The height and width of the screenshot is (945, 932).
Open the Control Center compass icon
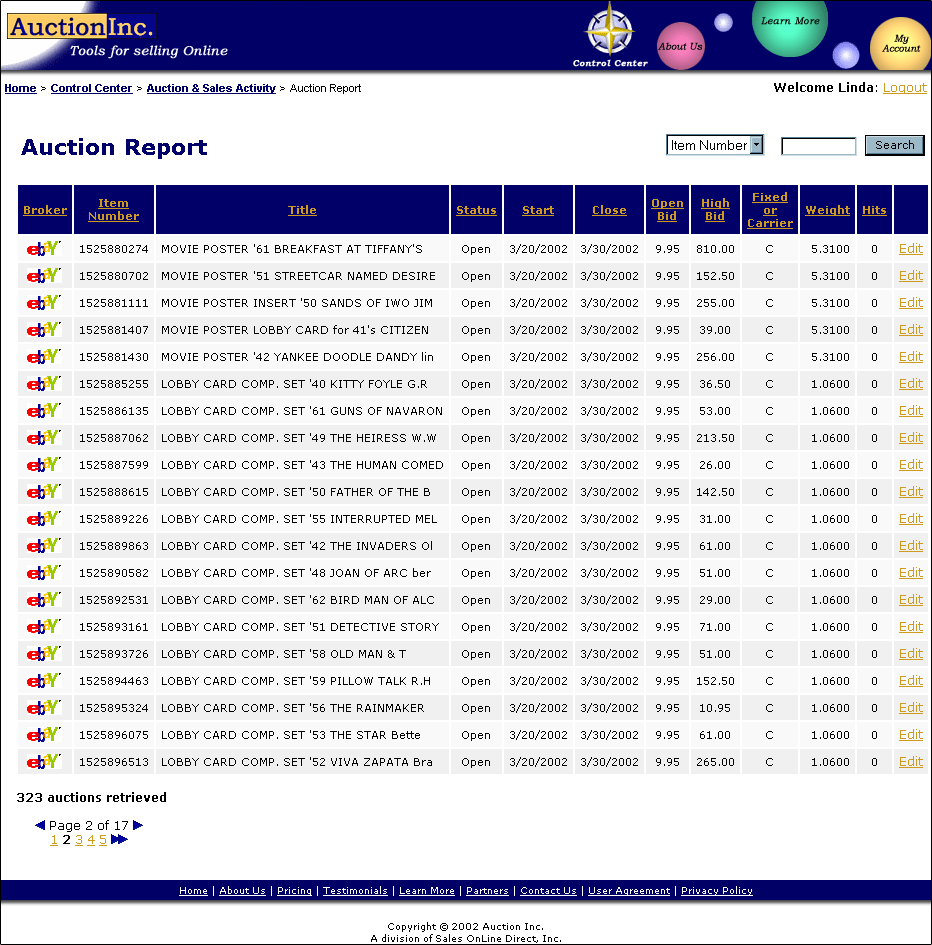pyautogui.click(x=610, y=34)
